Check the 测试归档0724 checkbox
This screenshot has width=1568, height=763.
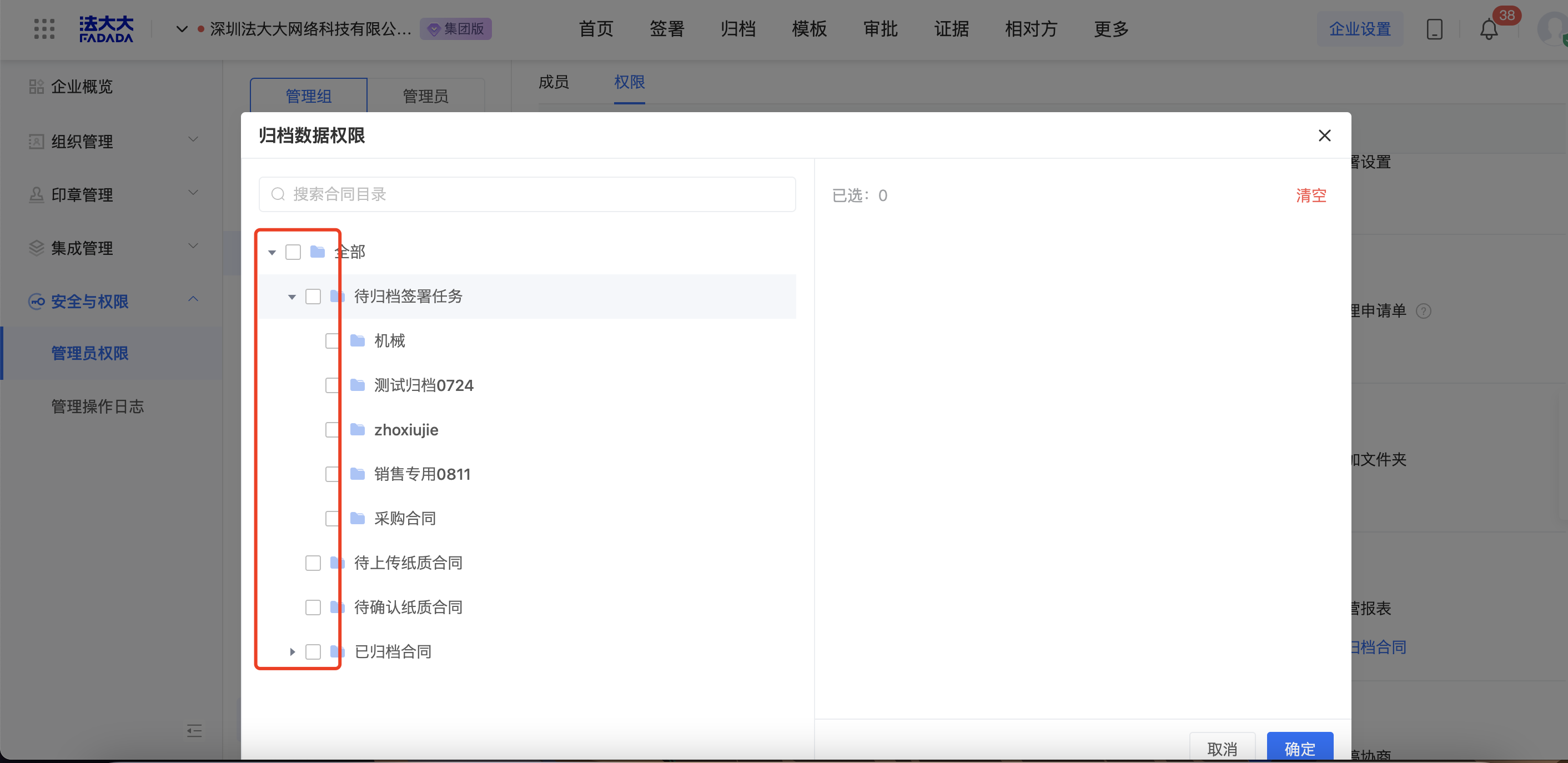pyautogui.click(x=333, y=385)
